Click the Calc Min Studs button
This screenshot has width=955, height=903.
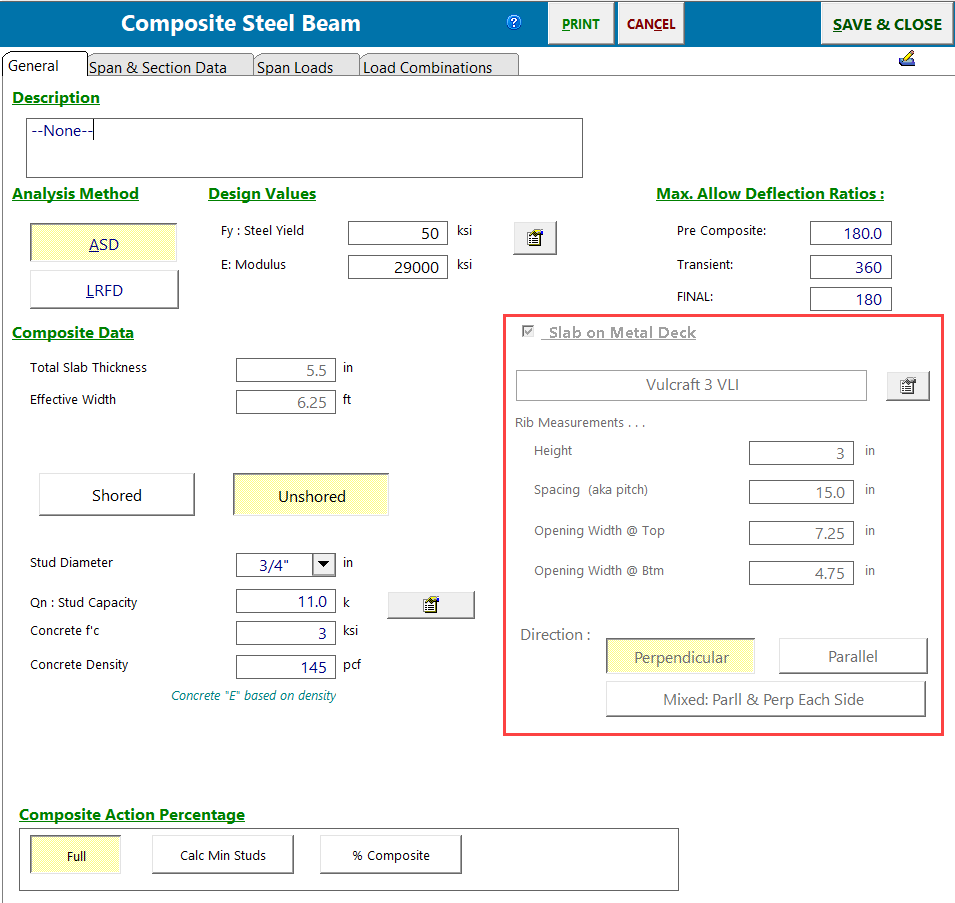pyautogui.click(x=223, y=855)
